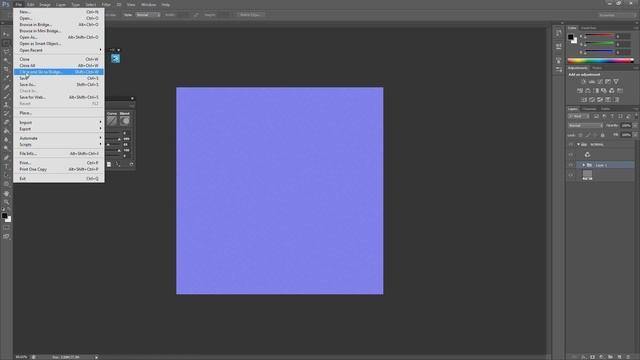Open the layer blend mode dropdown
640x360 pixels.
click(586, 126)
